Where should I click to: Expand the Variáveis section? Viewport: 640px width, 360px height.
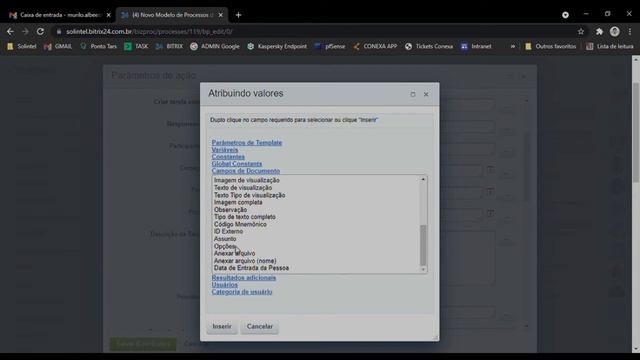click(225, 150)
